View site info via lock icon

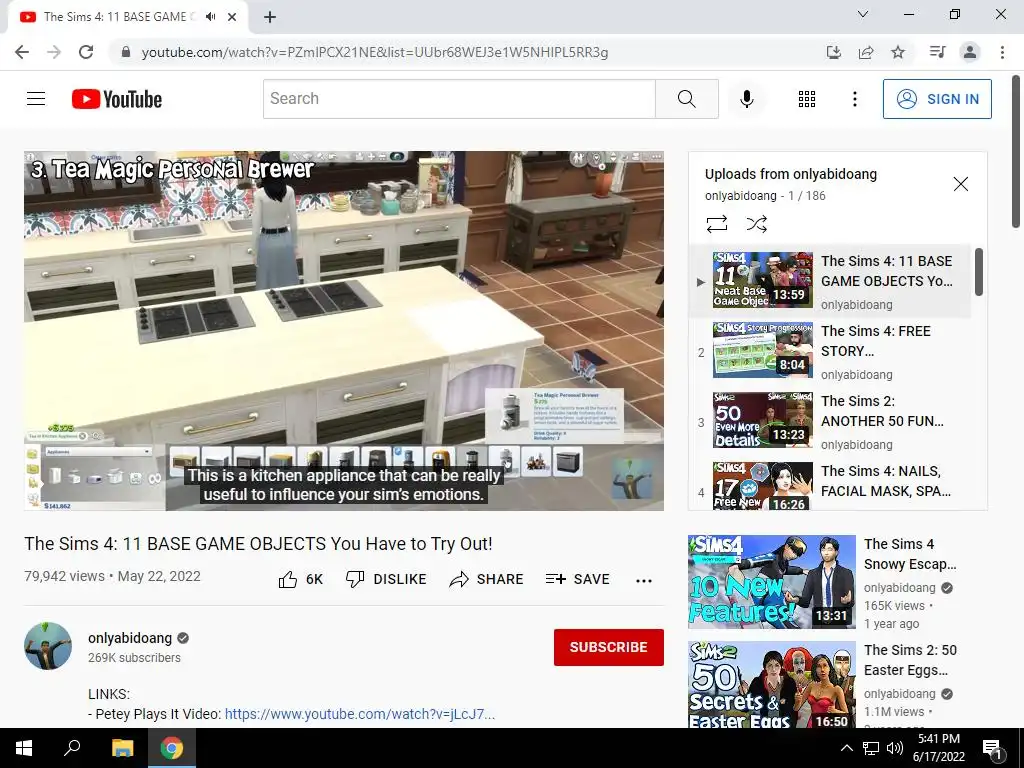pos(126,52)
